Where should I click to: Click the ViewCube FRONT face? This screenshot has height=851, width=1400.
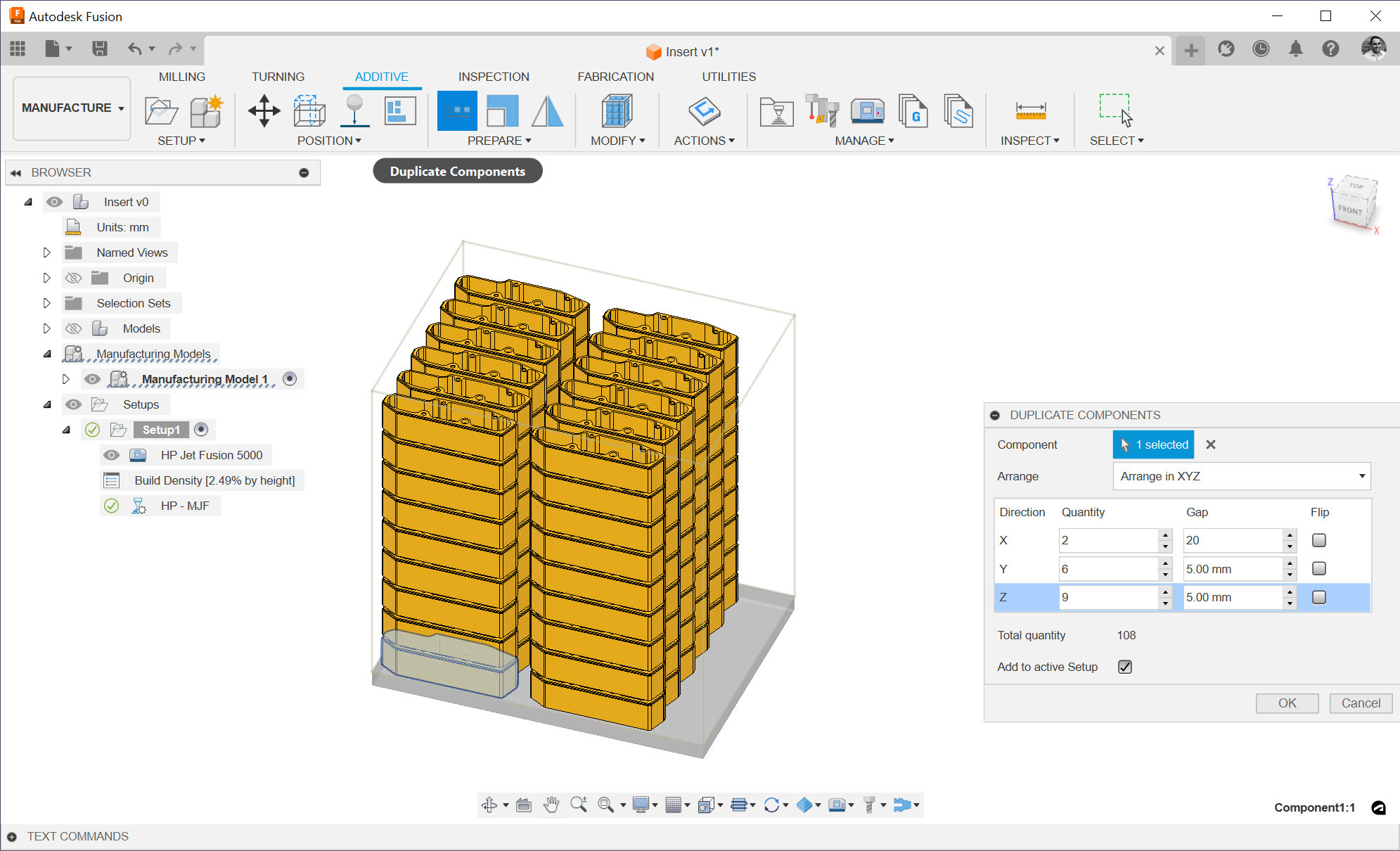tap(1350, 210)
